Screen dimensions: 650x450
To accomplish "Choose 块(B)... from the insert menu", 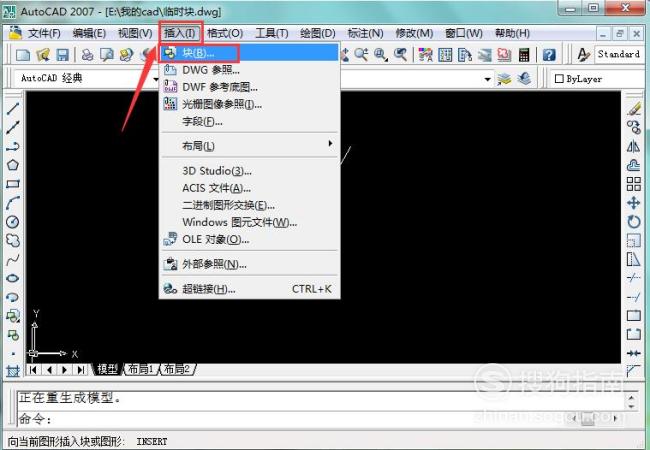I will tap(250, 53).
